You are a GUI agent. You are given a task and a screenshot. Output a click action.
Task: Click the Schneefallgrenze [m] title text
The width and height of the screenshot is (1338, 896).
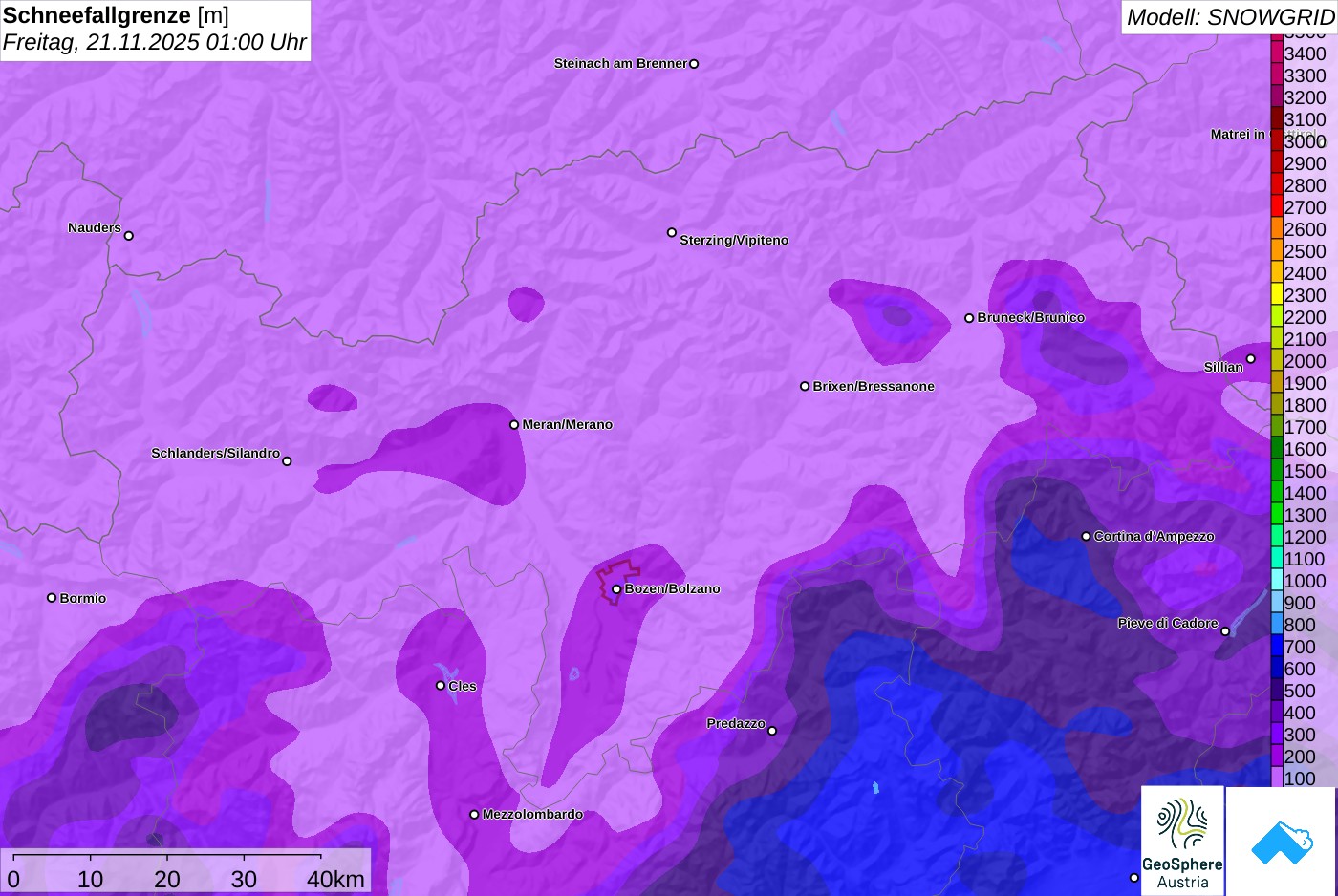116,15
